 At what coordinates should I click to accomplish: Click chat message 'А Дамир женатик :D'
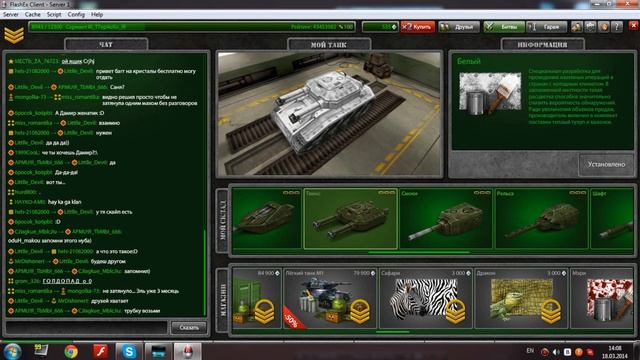coord(80,113)
